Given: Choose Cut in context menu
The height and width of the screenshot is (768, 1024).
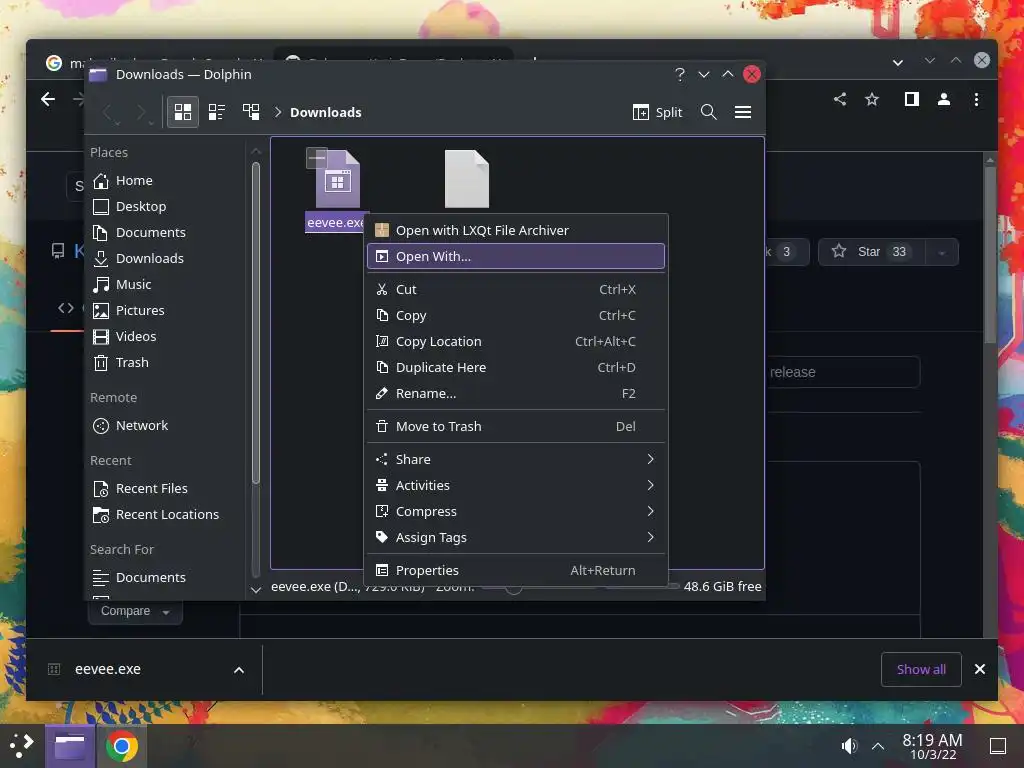Looking at the screenshot, I should pos(516,289).
